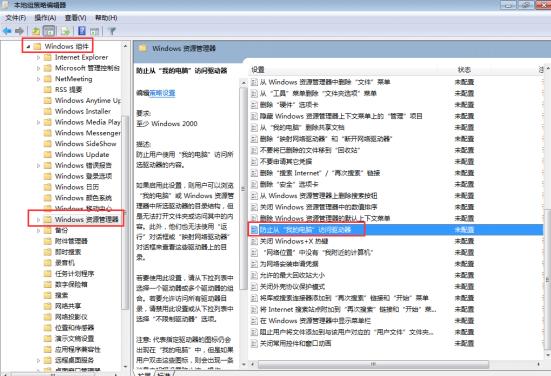
Task: Click the 数字保险箱 folder icon
Action: (48, 284)
